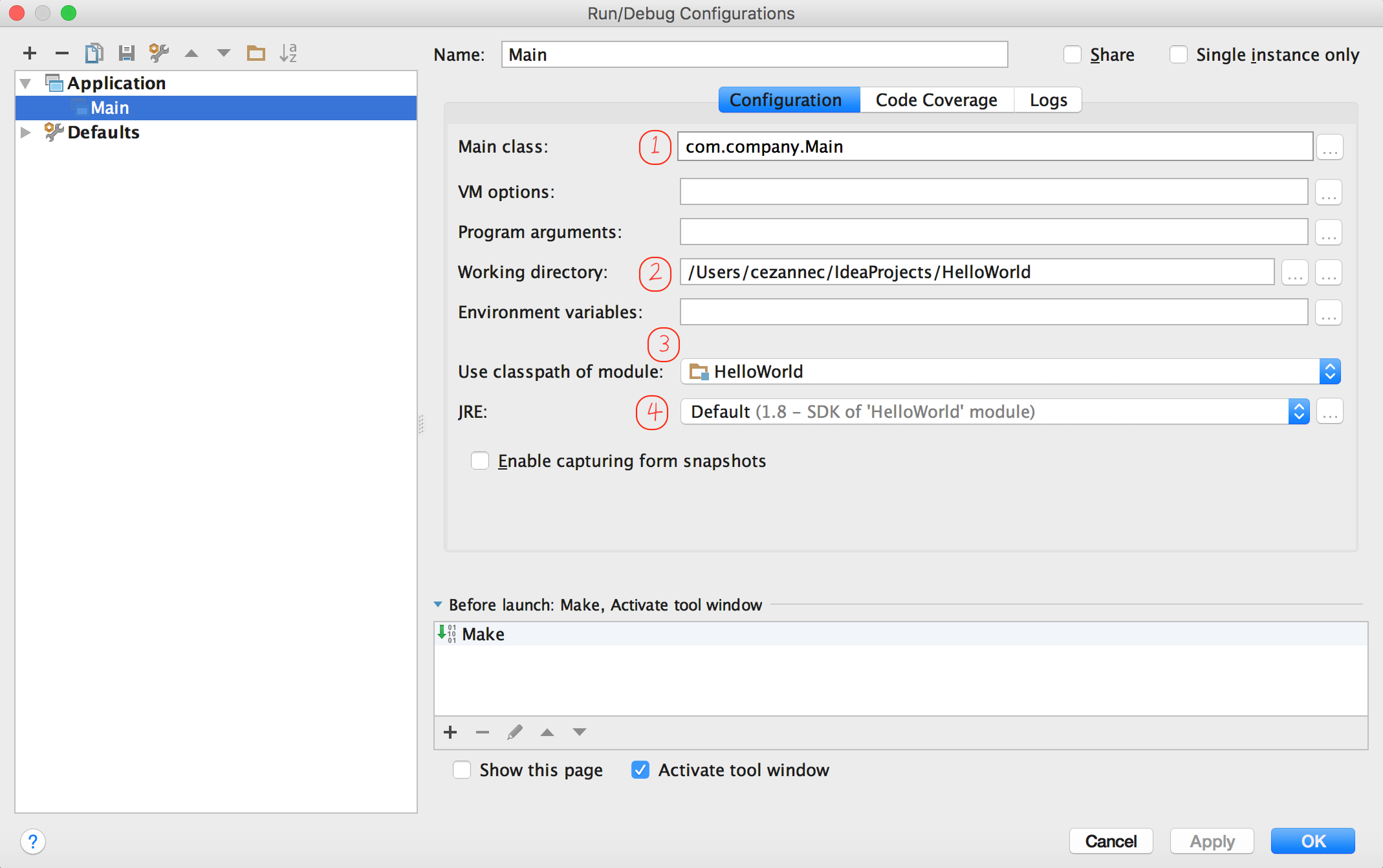Screen dimensions: 1383x868
Task: Edit defaults with the wrench icon
Action: pyautogui.click(x=158, y=53)
